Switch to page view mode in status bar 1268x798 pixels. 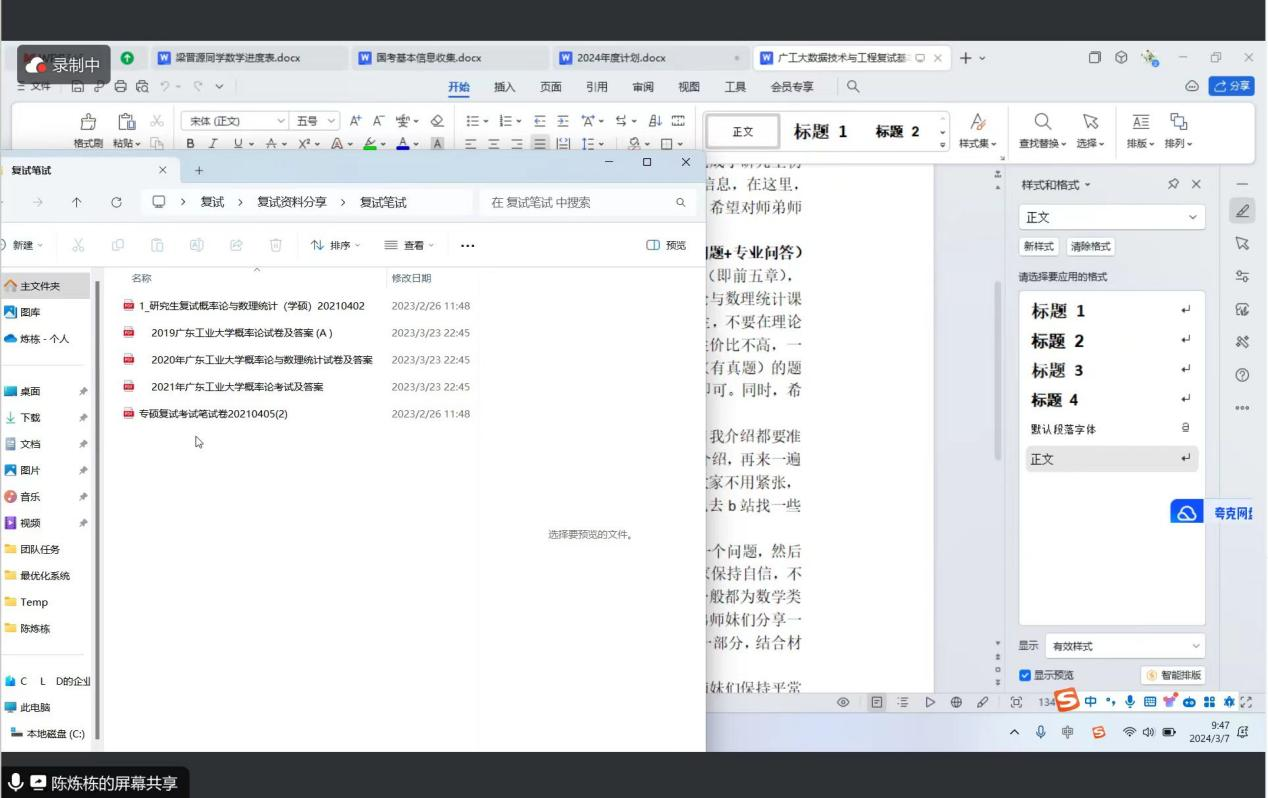[x=877, y=703]
